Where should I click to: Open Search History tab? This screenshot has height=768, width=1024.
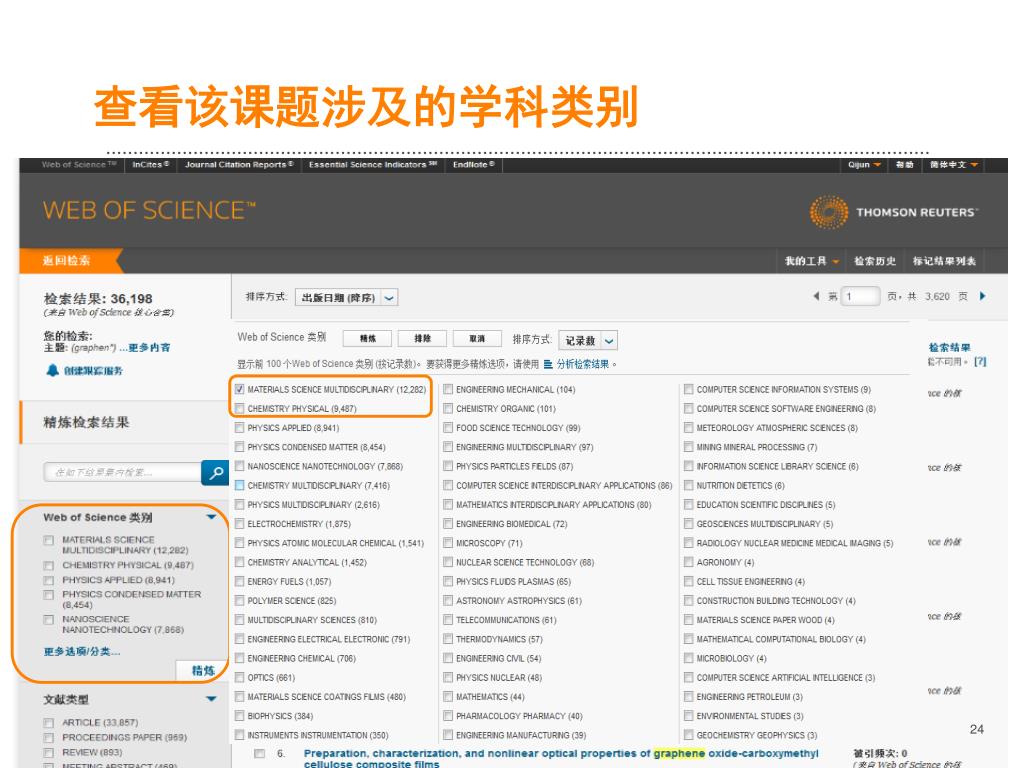pyautogui.click(x=874, y=261)
